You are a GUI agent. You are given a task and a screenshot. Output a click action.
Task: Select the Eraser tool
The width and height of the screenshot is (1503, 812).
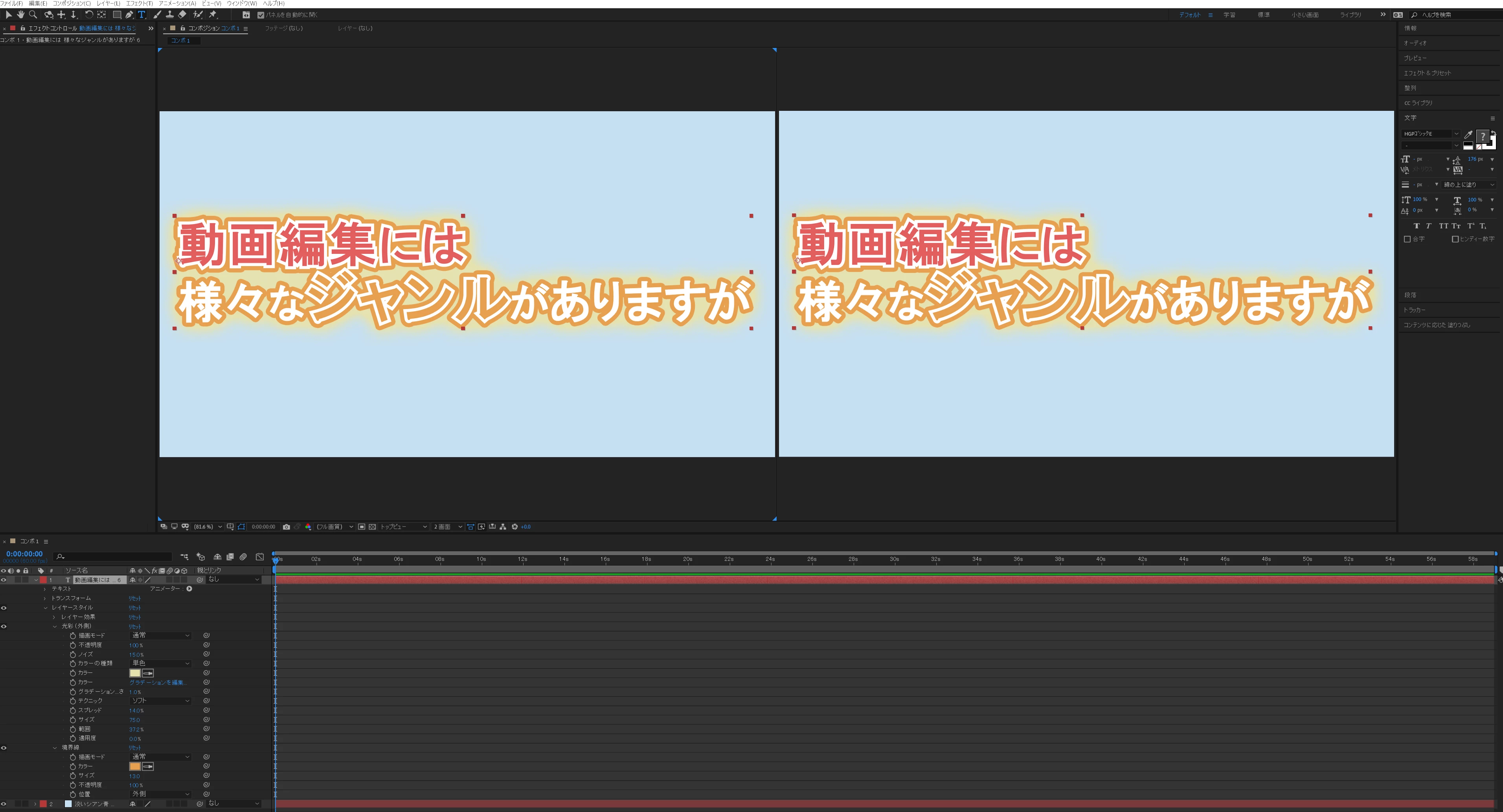click(x=182, y=15)
